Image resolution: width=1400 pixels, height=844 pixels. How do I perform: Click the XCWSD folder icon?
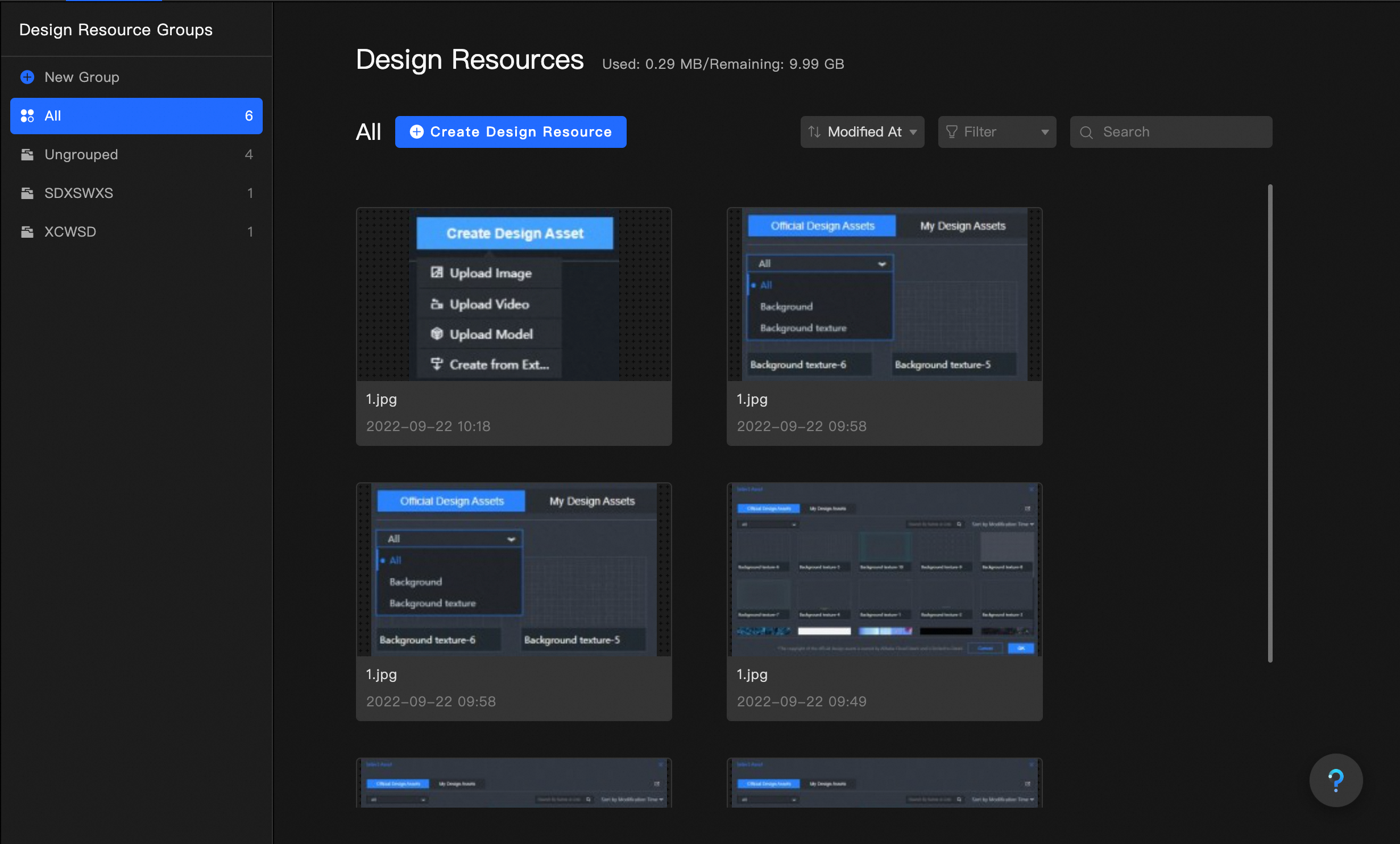pos(27,232)
